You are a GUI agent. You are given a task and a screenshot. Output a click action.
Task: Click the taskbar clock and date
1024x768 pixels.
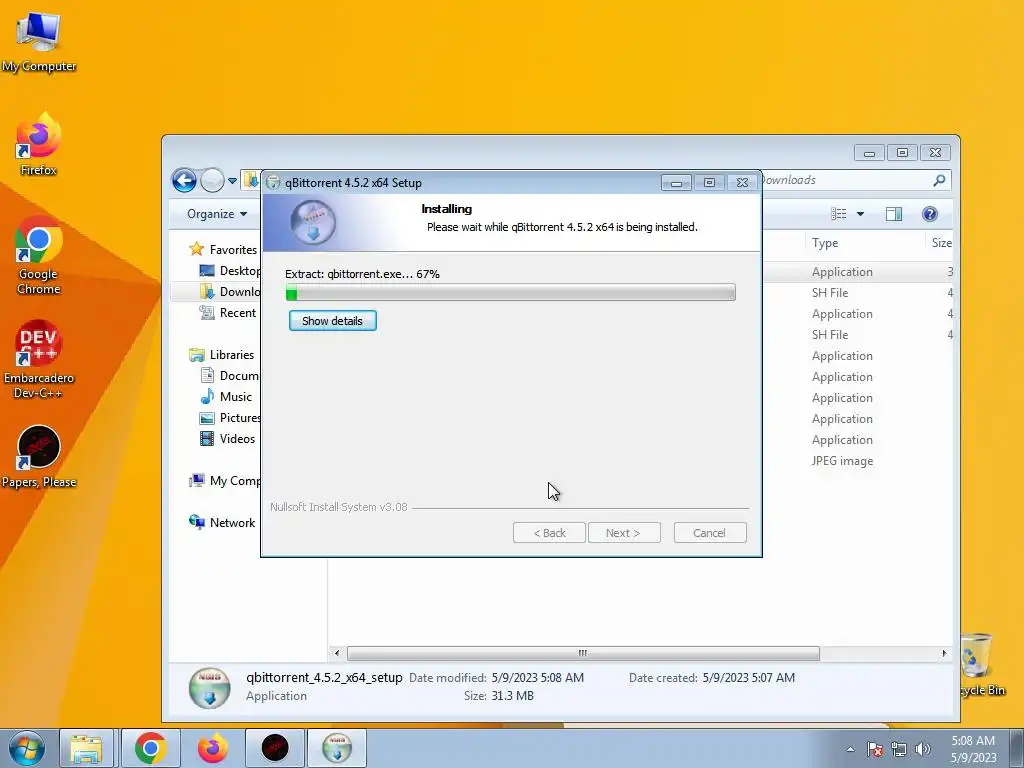coord(973,749)
